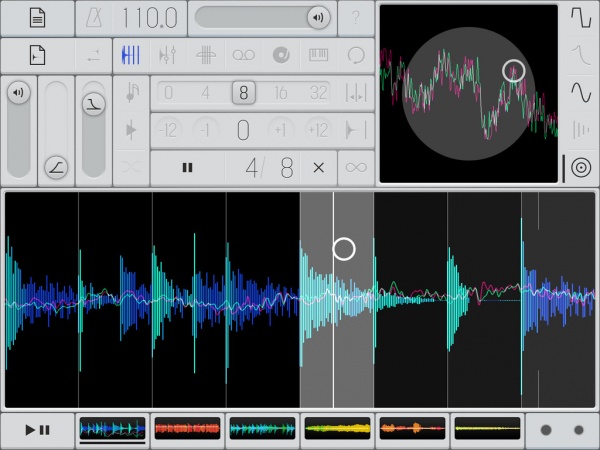The height and width of the screenshot is (450, 600).
Task: Select the thin yellow waveform thumbnail
Action: tap(488, 429)
